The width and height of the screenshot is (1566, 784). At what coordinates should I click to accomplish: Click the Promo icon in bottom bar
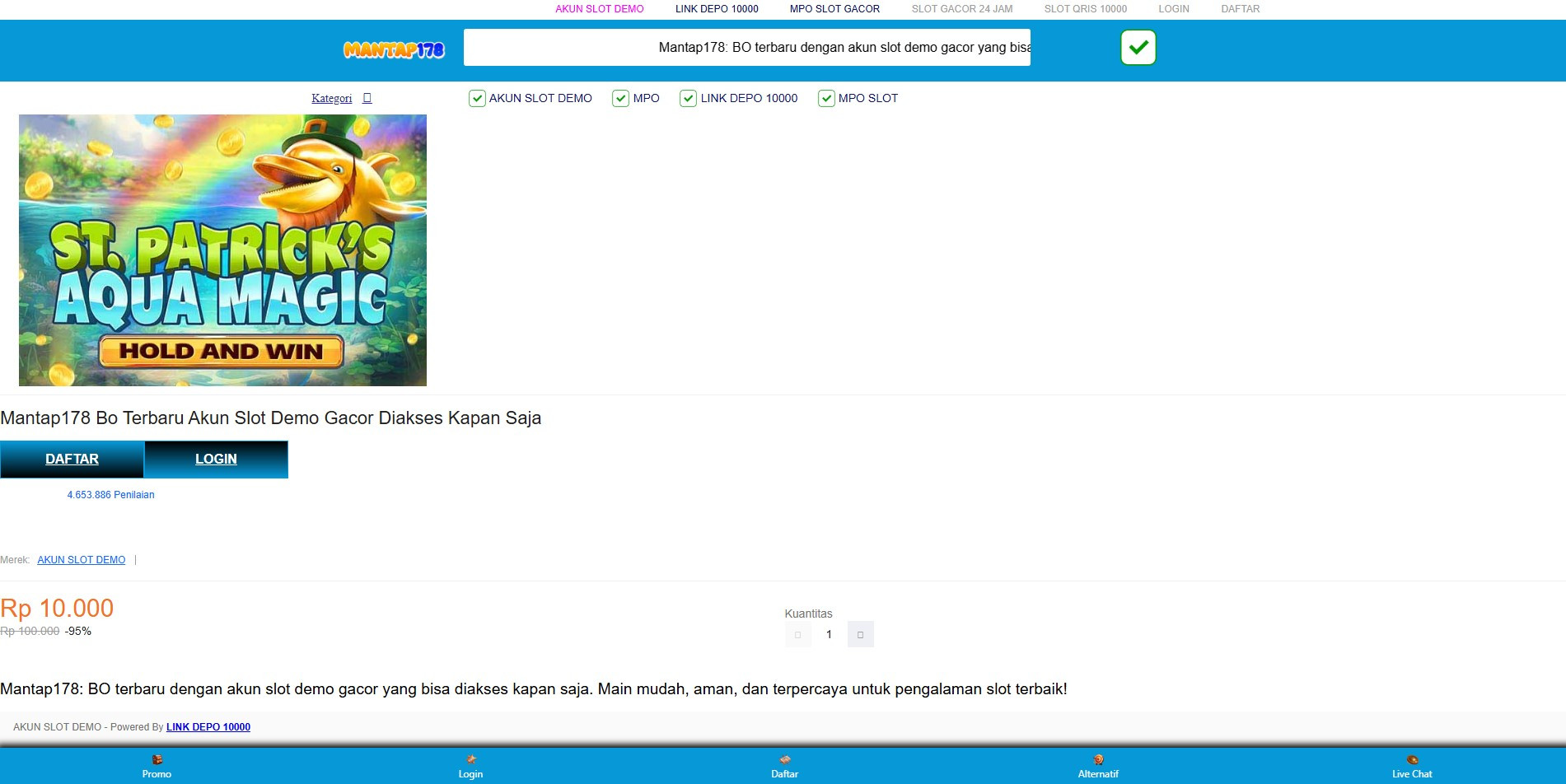tap(157, 759)
